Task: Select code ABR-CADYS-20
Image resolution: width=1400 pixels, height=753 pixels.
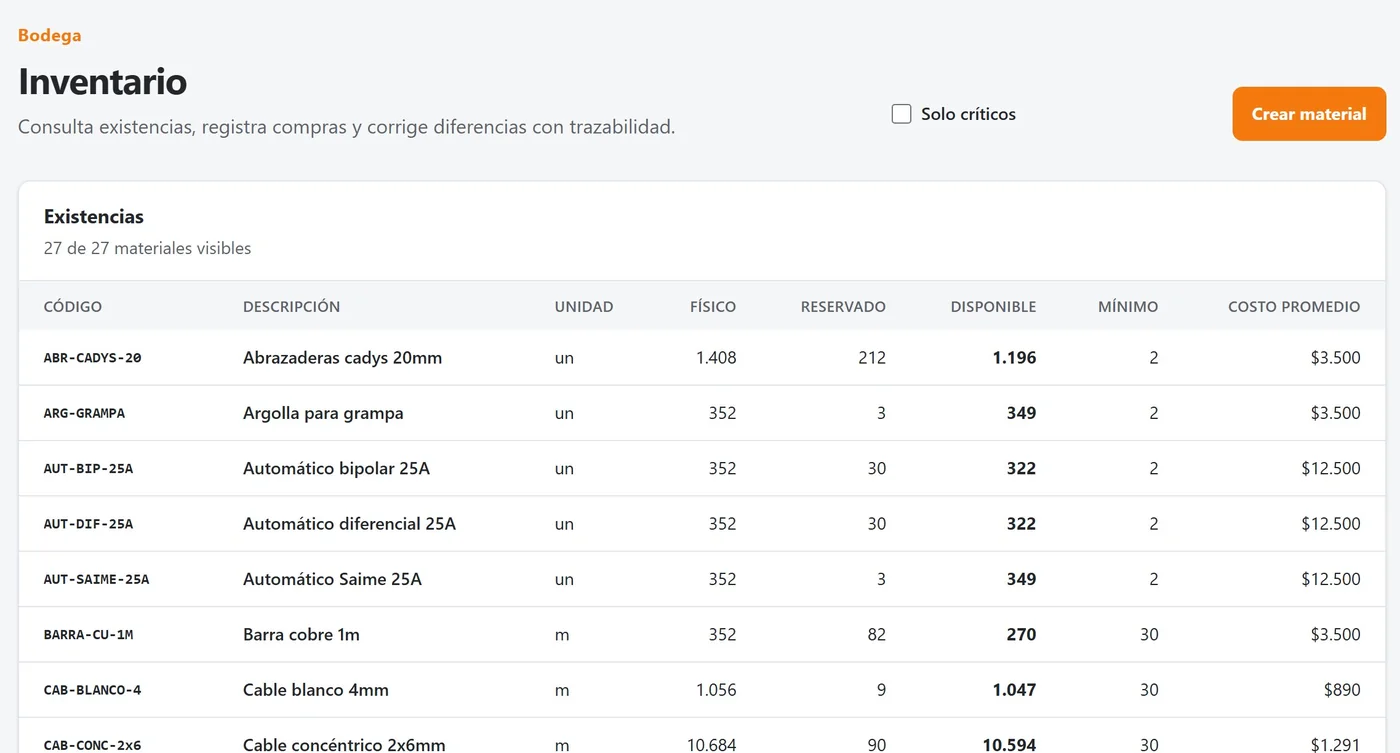Action: [x=93, y=358]
